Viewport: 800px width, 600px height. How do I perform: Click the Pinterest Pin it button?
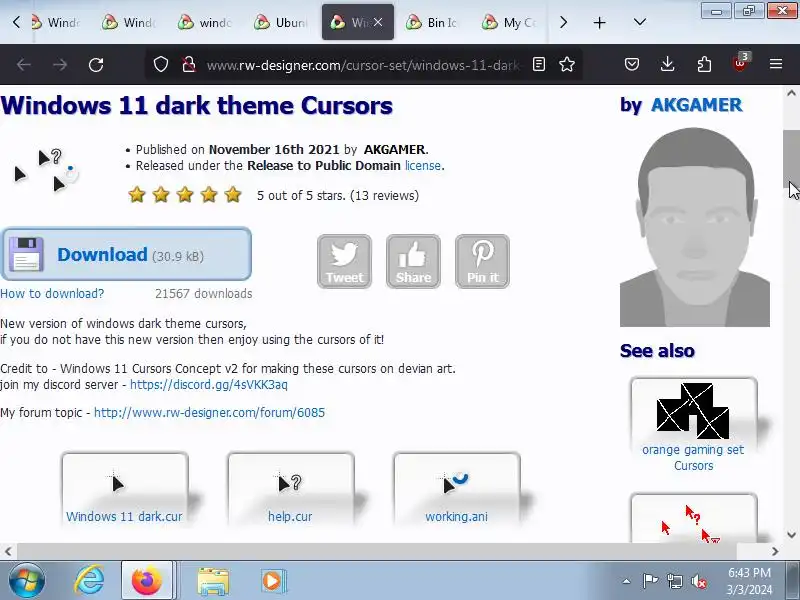tap(482, 262)
